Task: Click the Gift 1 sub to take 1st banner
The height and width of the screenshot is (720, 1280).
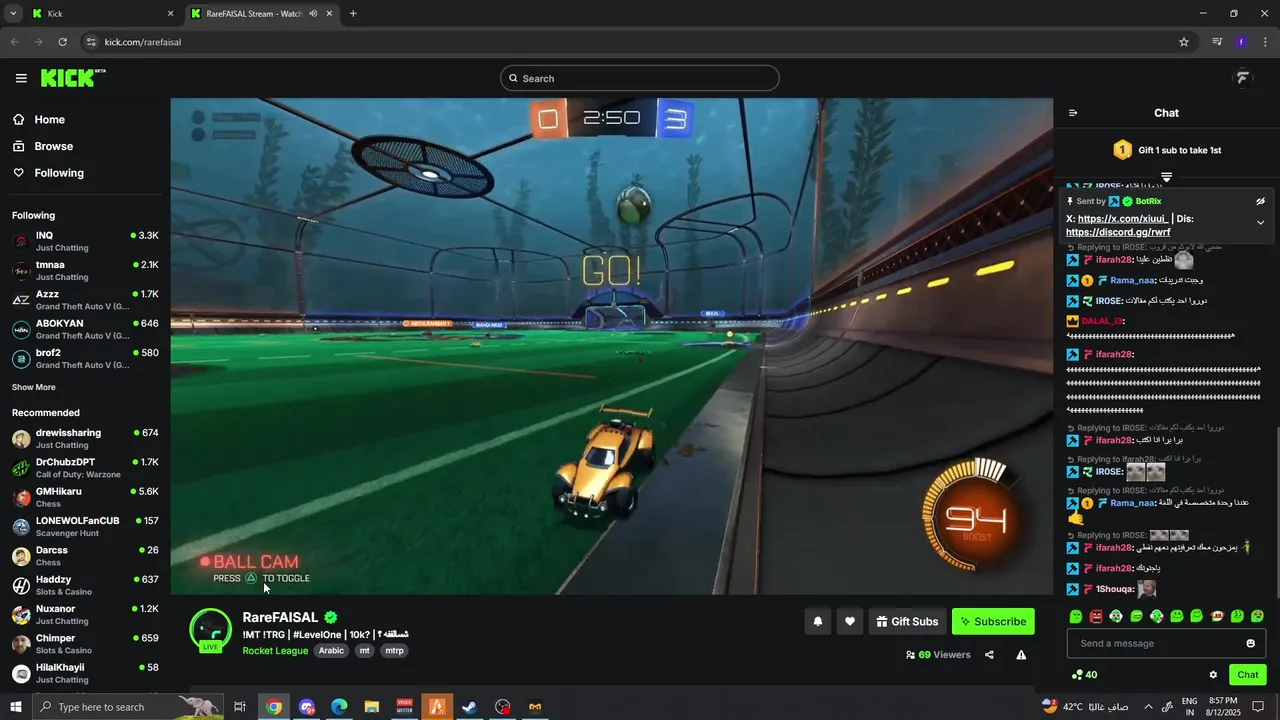Action: point(1166,150)
